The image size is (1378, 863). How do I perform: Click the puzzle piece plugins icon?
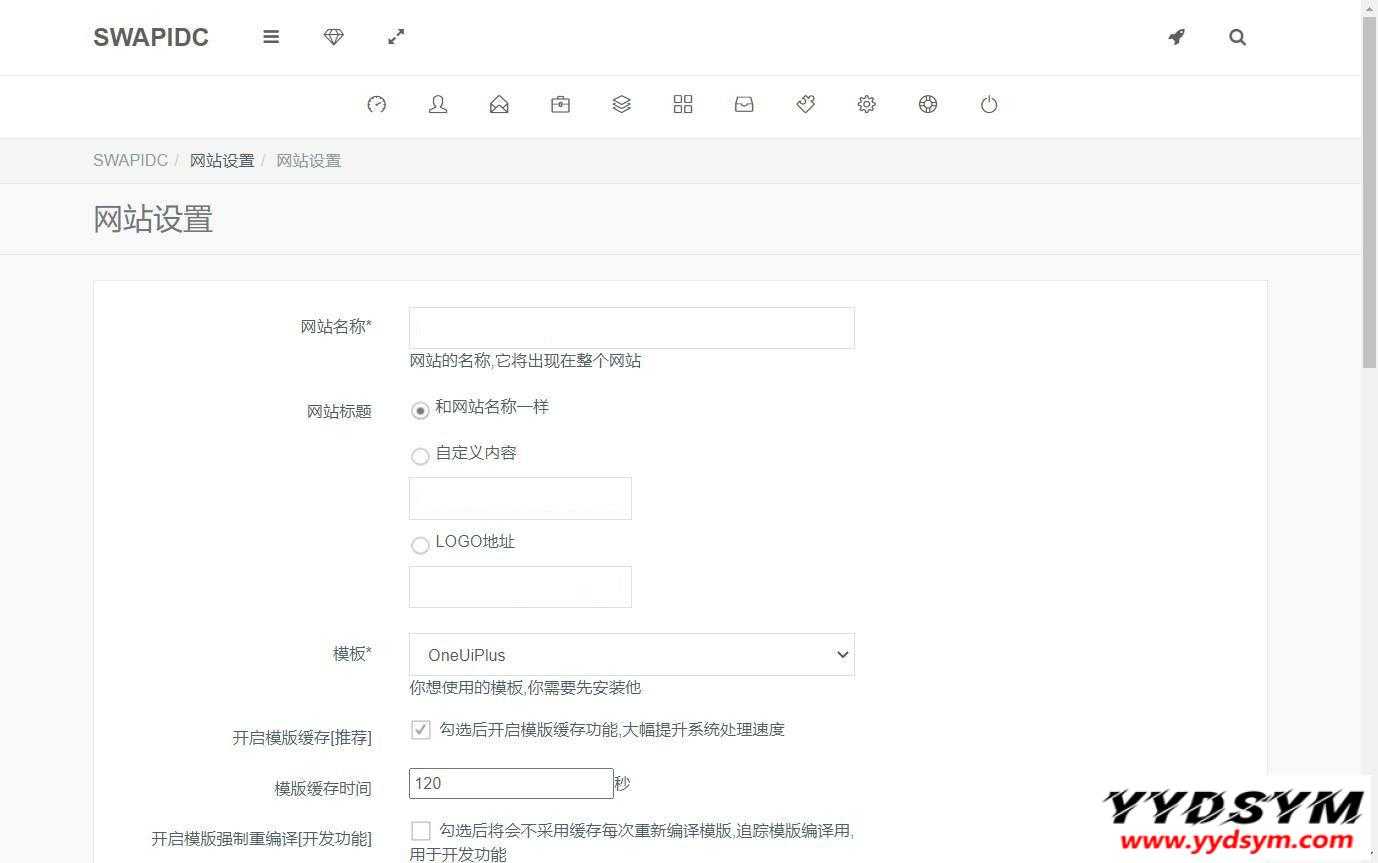[805, 104]
